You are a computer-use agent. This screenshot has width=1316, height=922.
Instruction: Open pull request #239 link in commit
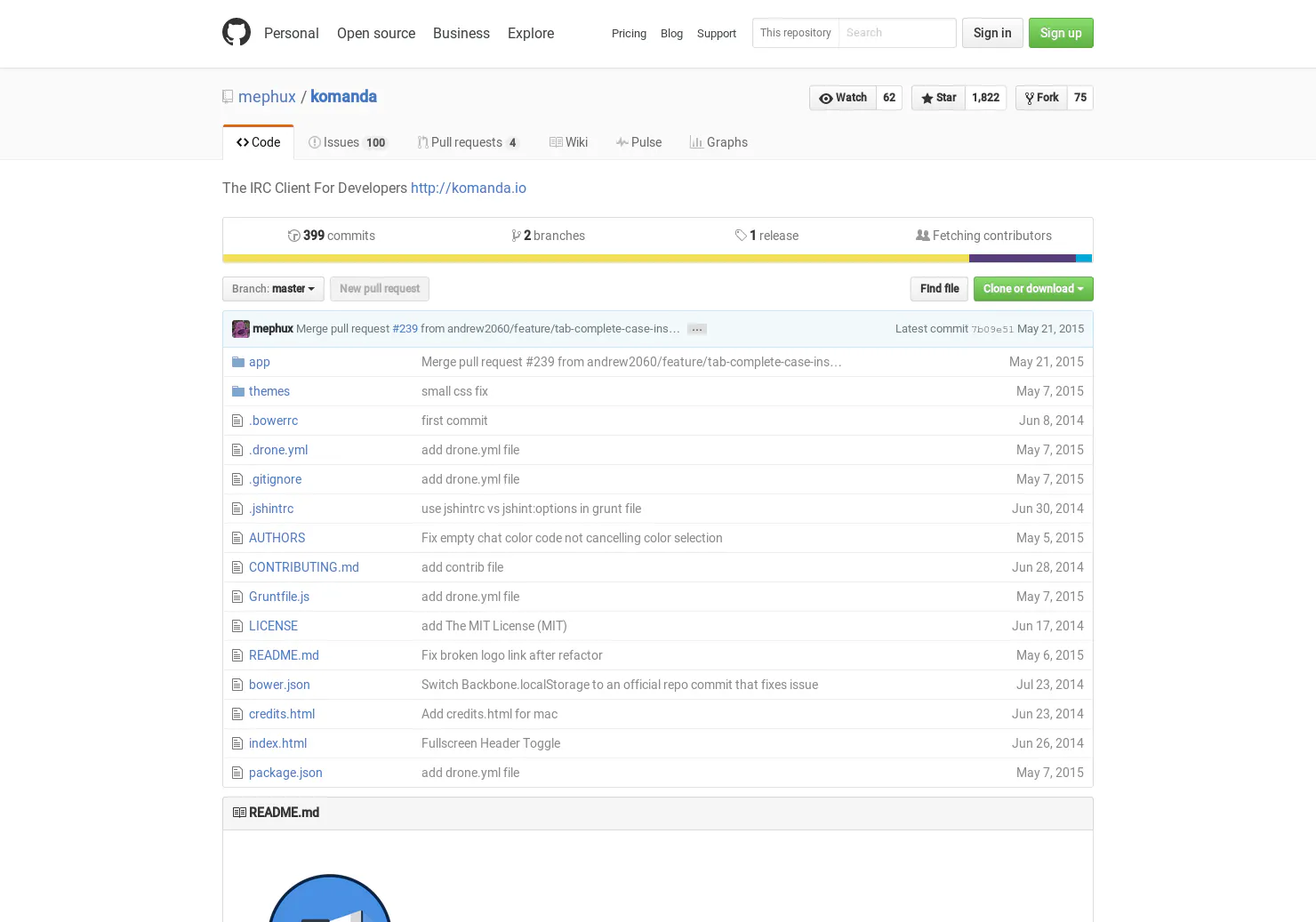[405, 329]
